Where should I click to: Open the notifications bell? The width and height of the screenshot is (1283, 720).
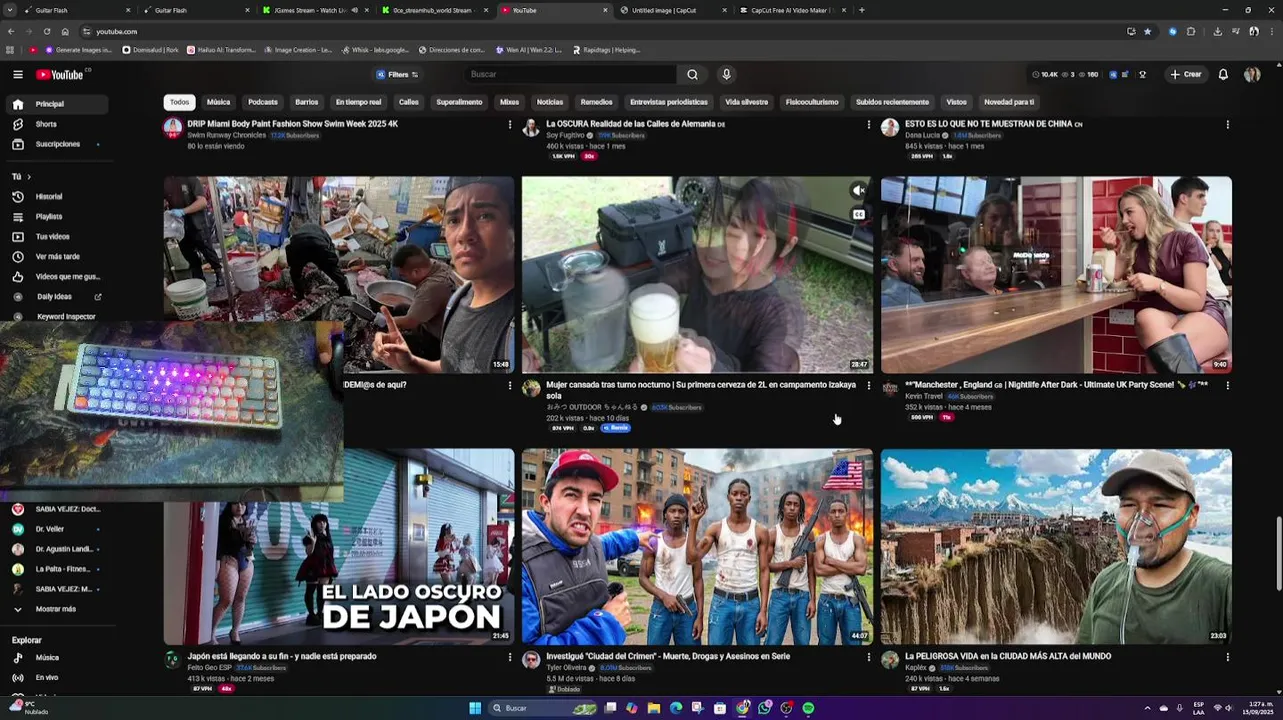tap(1222, 75)
